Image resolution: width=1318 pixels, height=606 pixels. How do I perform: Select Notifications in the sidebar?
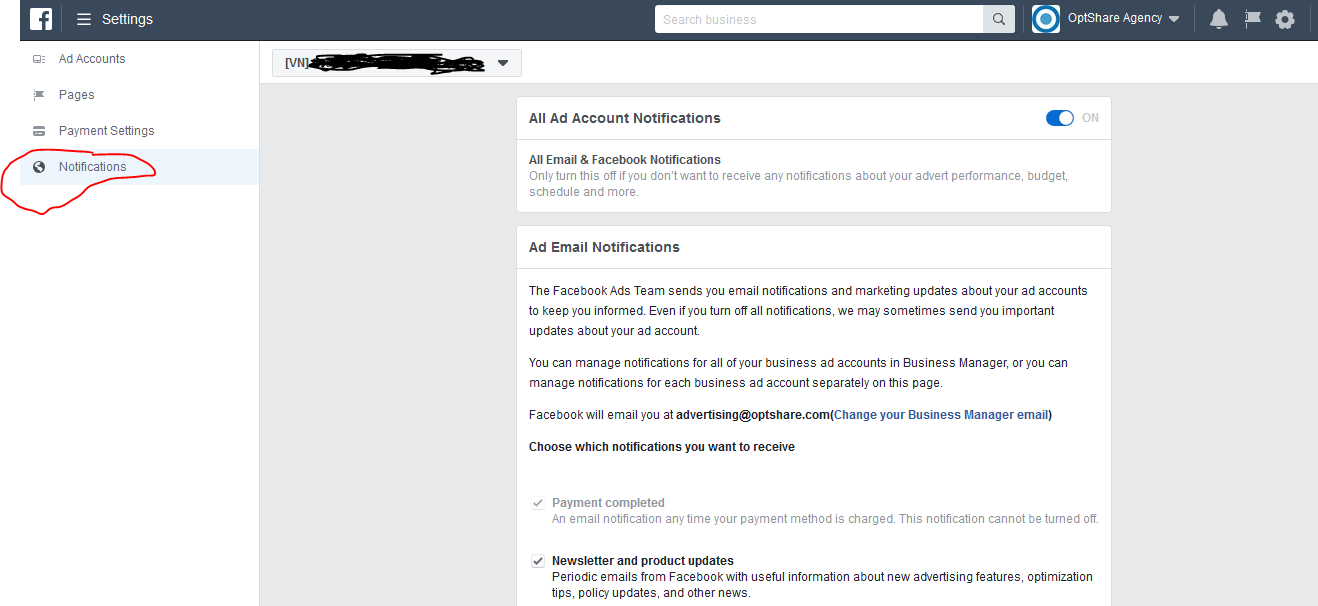pos(140,167)
